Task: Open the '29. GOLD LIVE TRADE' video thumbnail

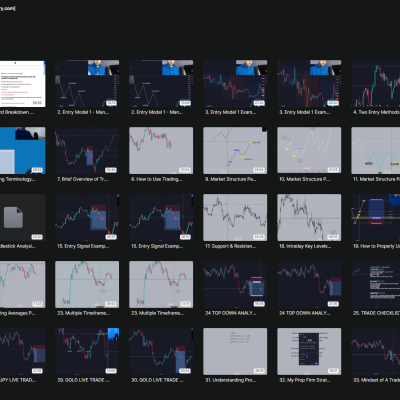Action: point(87,351)
